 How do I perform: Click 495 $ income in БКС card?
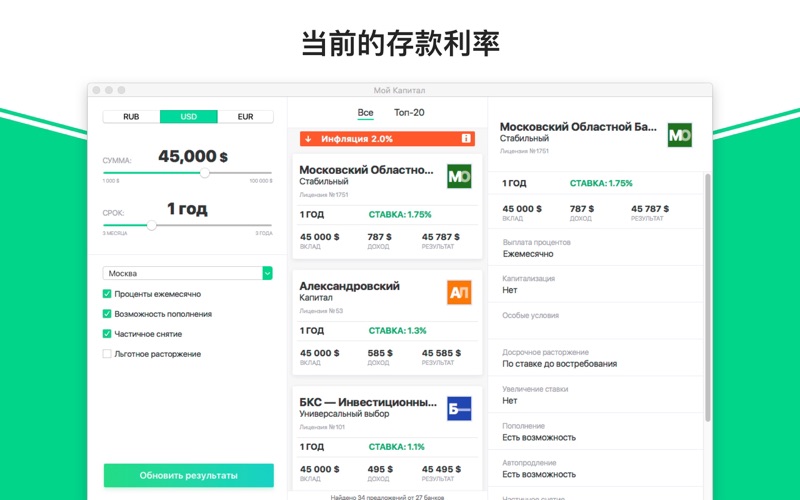(x=380, y=469)
